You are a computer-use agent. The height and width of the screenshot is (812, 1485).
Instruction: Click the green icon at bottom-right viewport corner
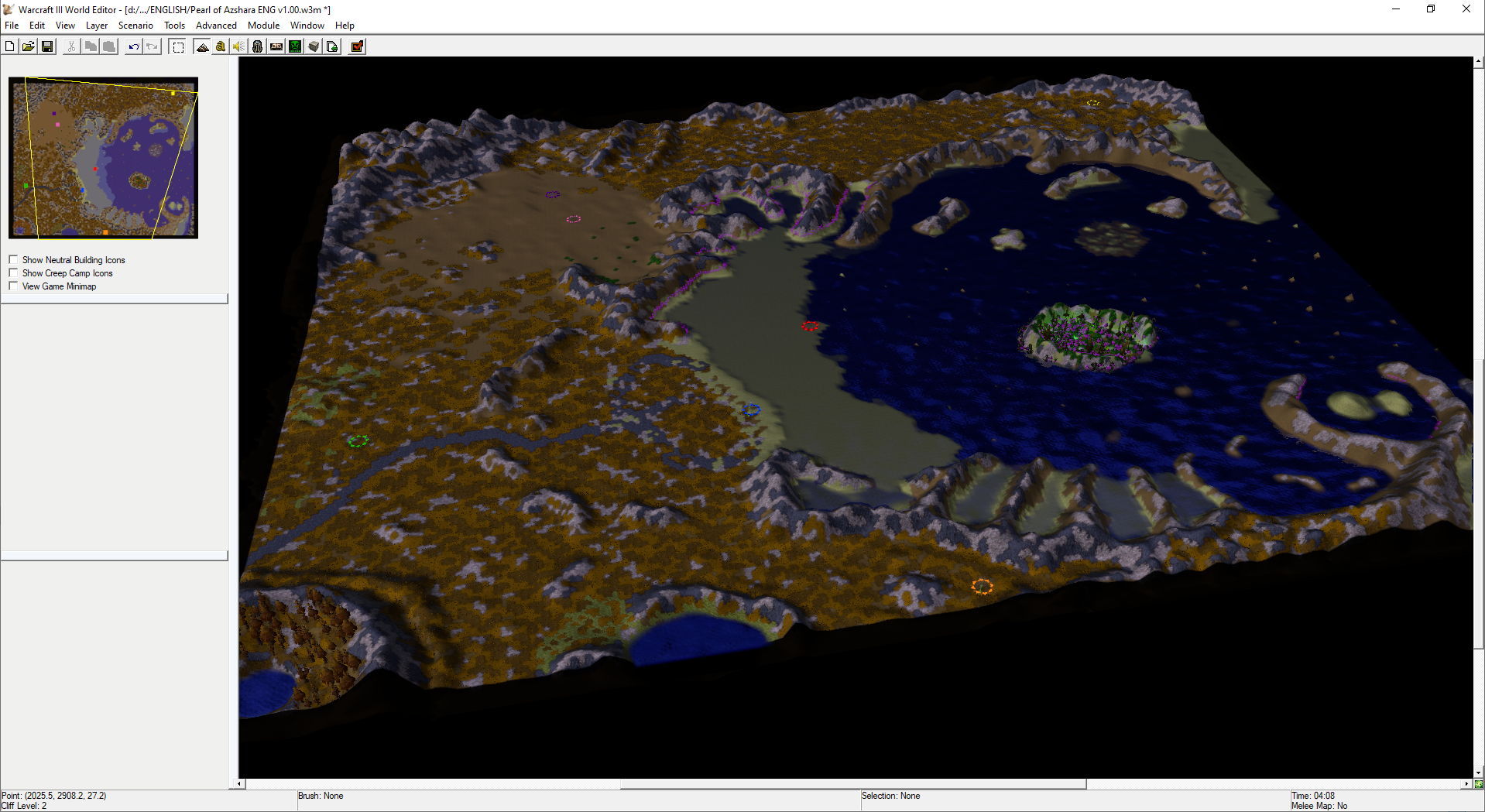(1479, 784)
